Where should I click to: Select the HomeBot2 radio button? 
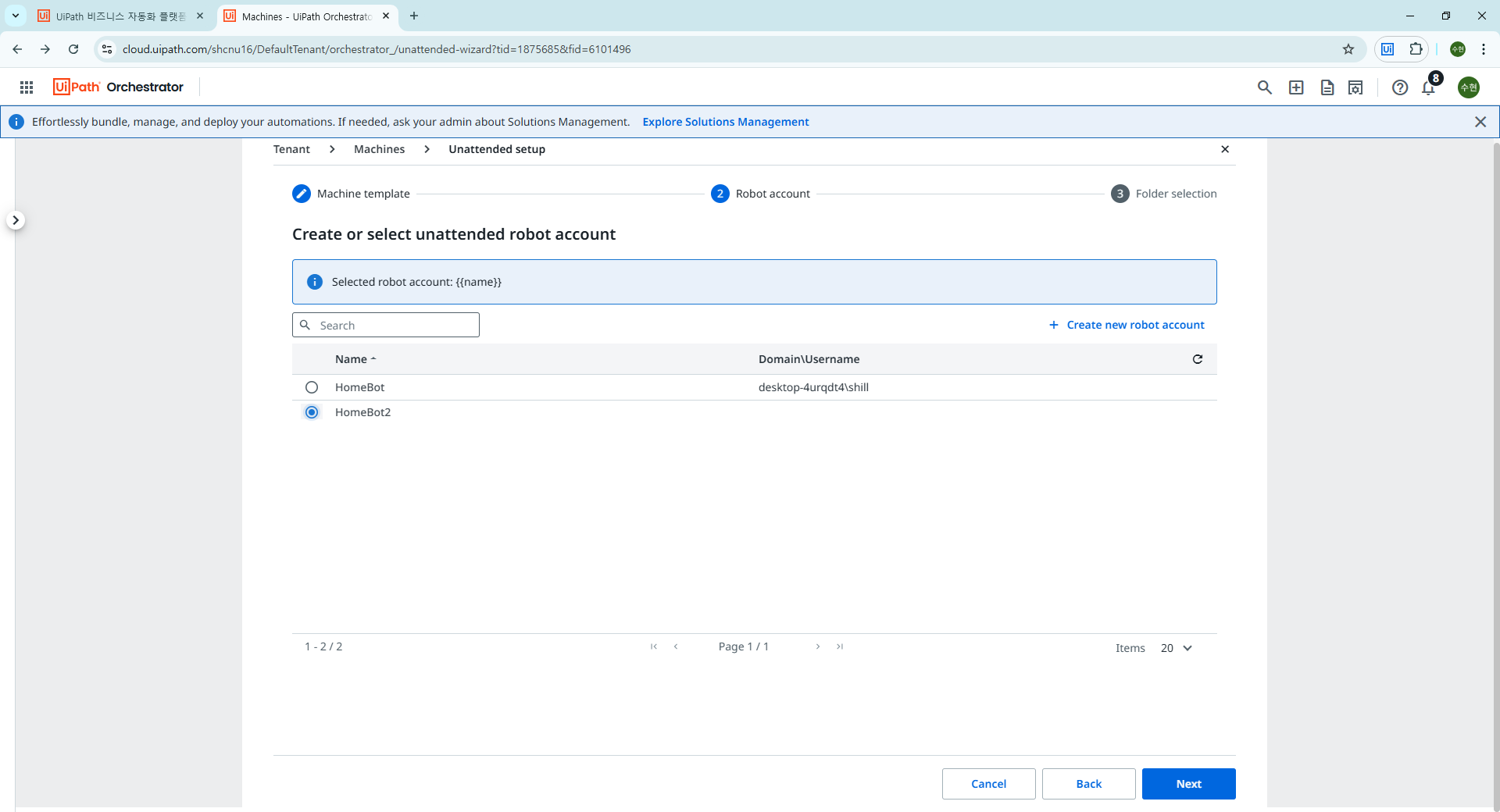coord(312,412)
